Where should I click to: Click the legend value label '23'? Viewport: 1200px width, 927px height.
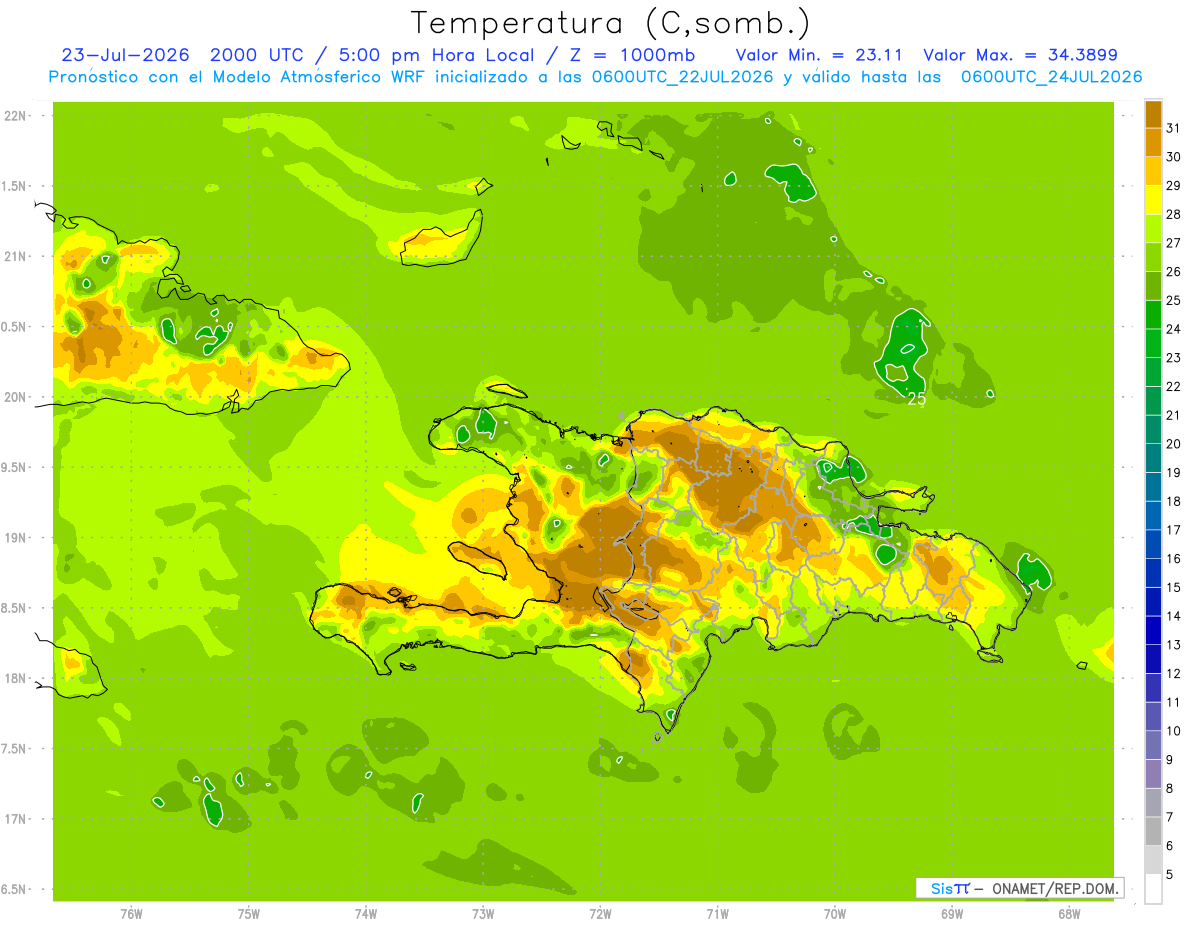(x=1174, y=358)
